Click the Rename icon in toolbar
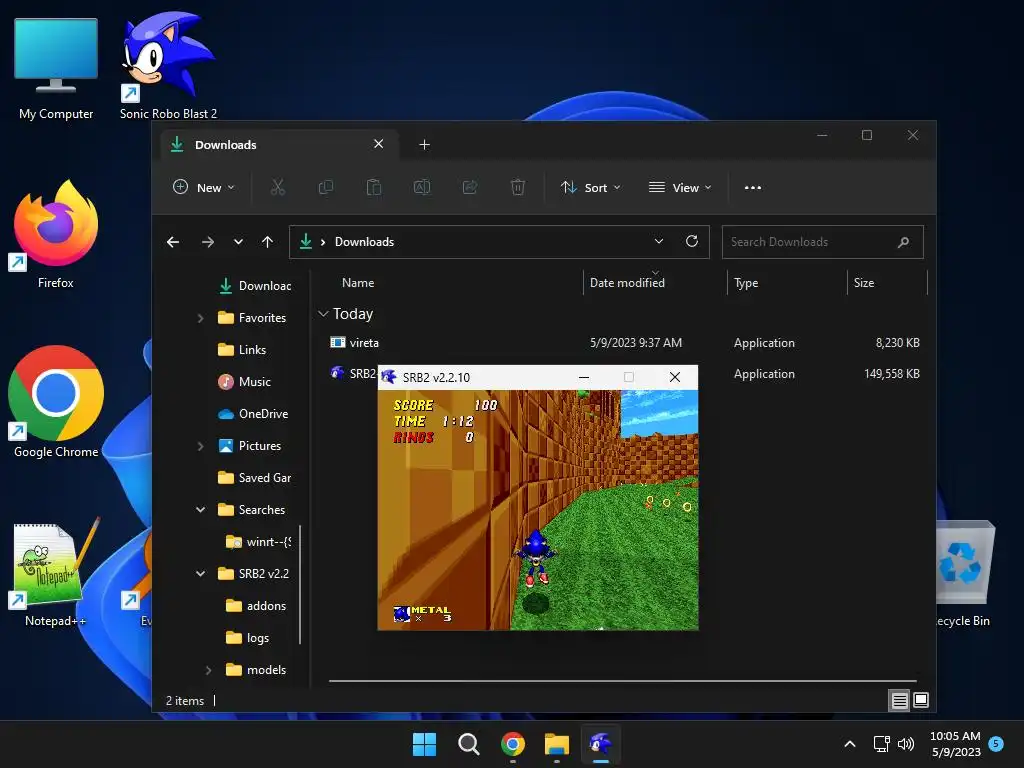This screenshot has height=768, width=1024. click(x=422, y=187)
